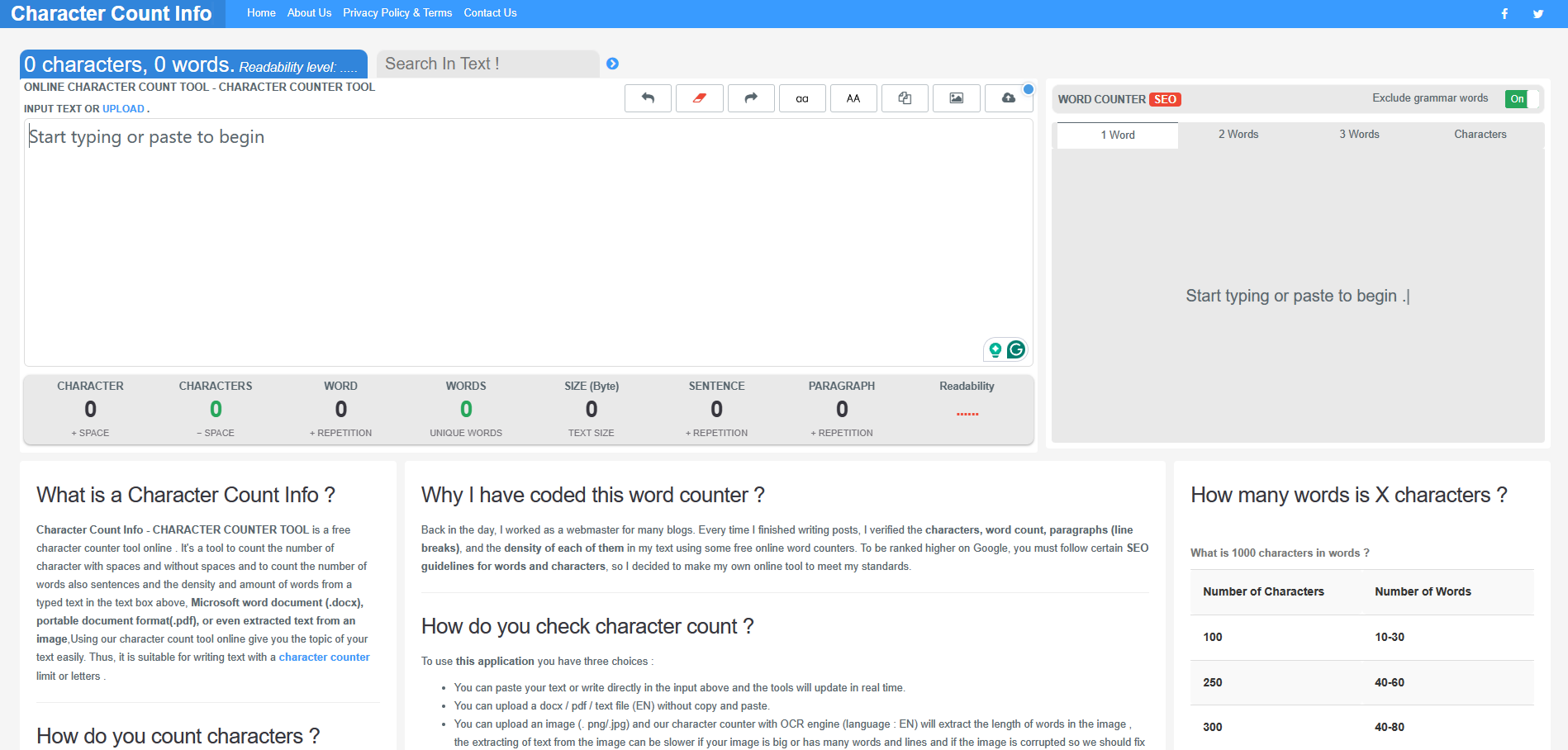
Task: Click into the Search In Text field
Action: click(487, 64)
